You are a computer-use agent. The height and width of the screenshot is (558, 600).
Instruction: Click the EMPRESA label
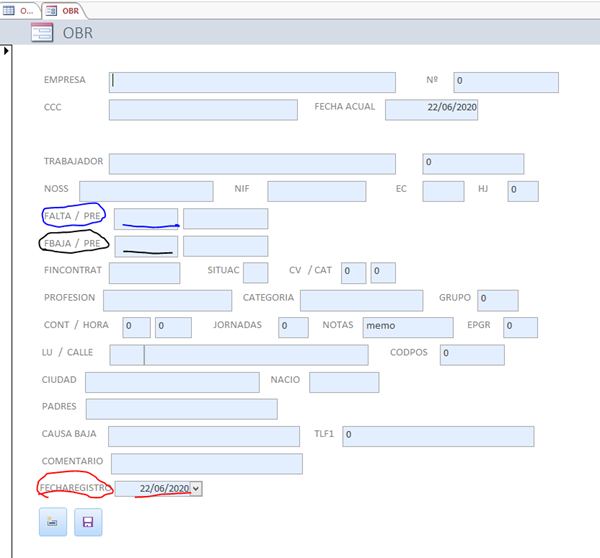[65, 80]
